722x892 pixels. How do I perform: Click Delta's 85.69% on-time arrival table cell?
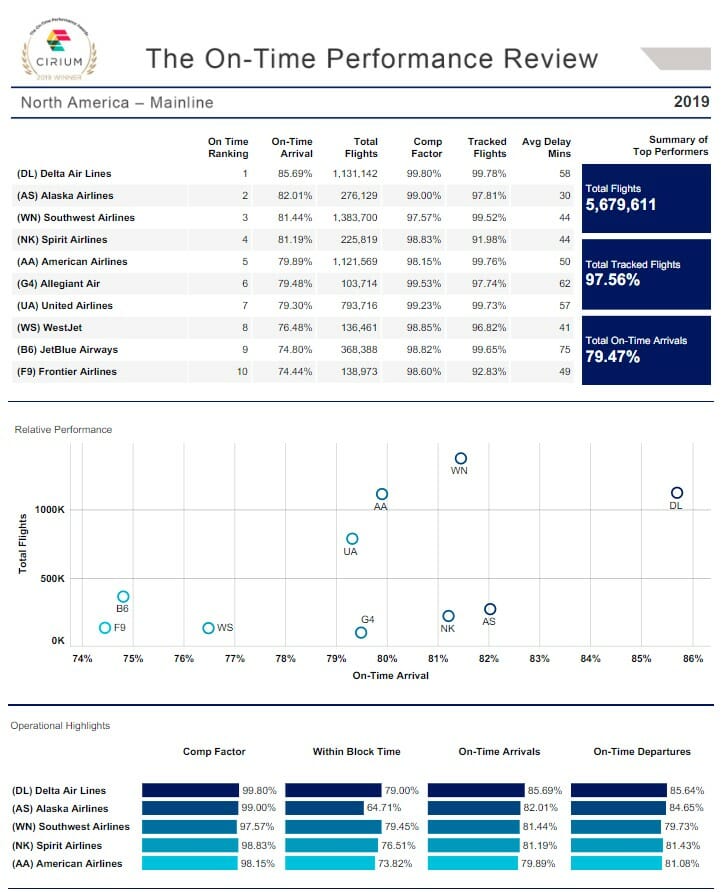point(295,174)
